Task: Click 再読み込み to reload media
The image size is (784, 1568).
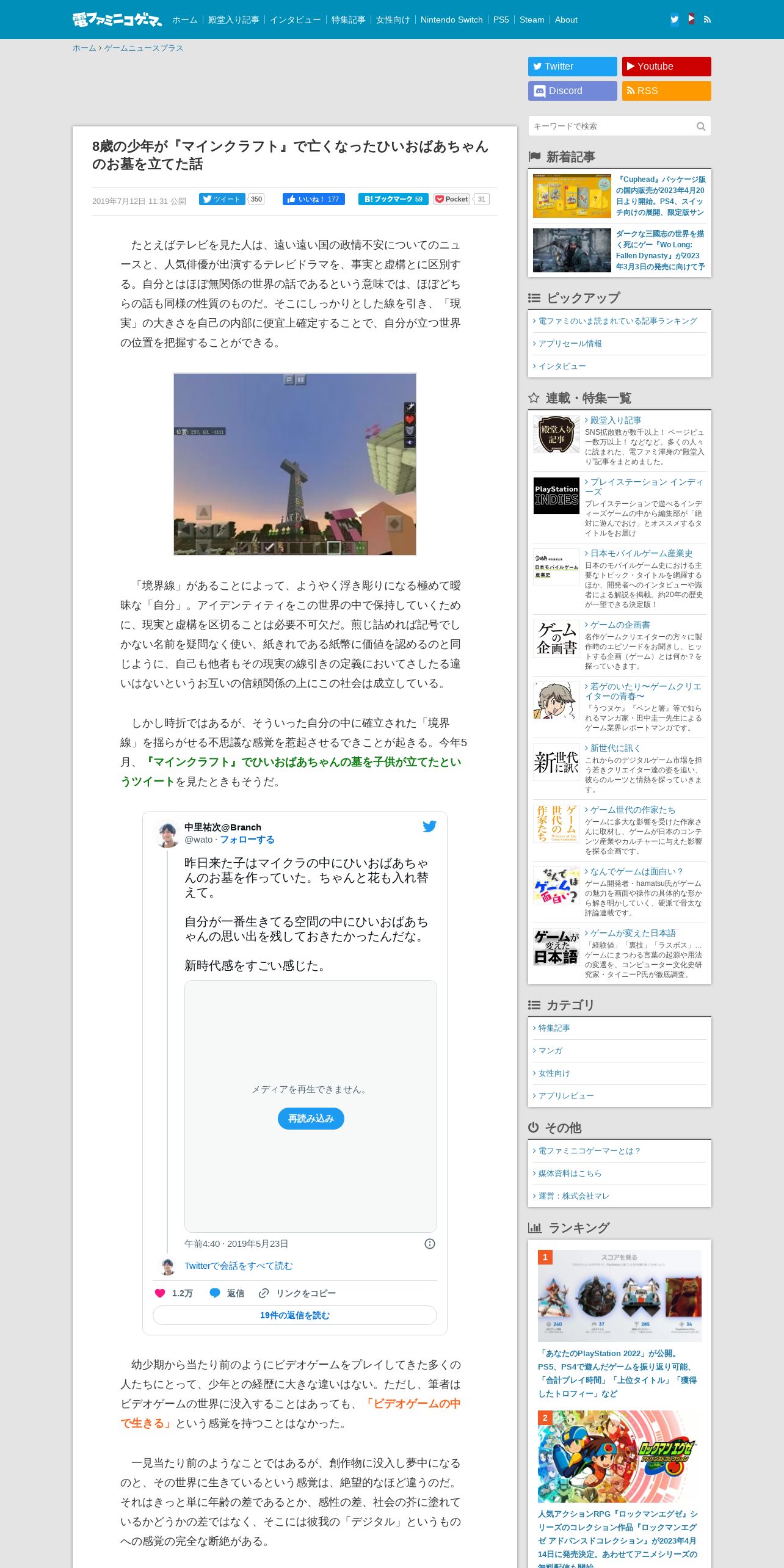Action: click(x=311, y=1119)
